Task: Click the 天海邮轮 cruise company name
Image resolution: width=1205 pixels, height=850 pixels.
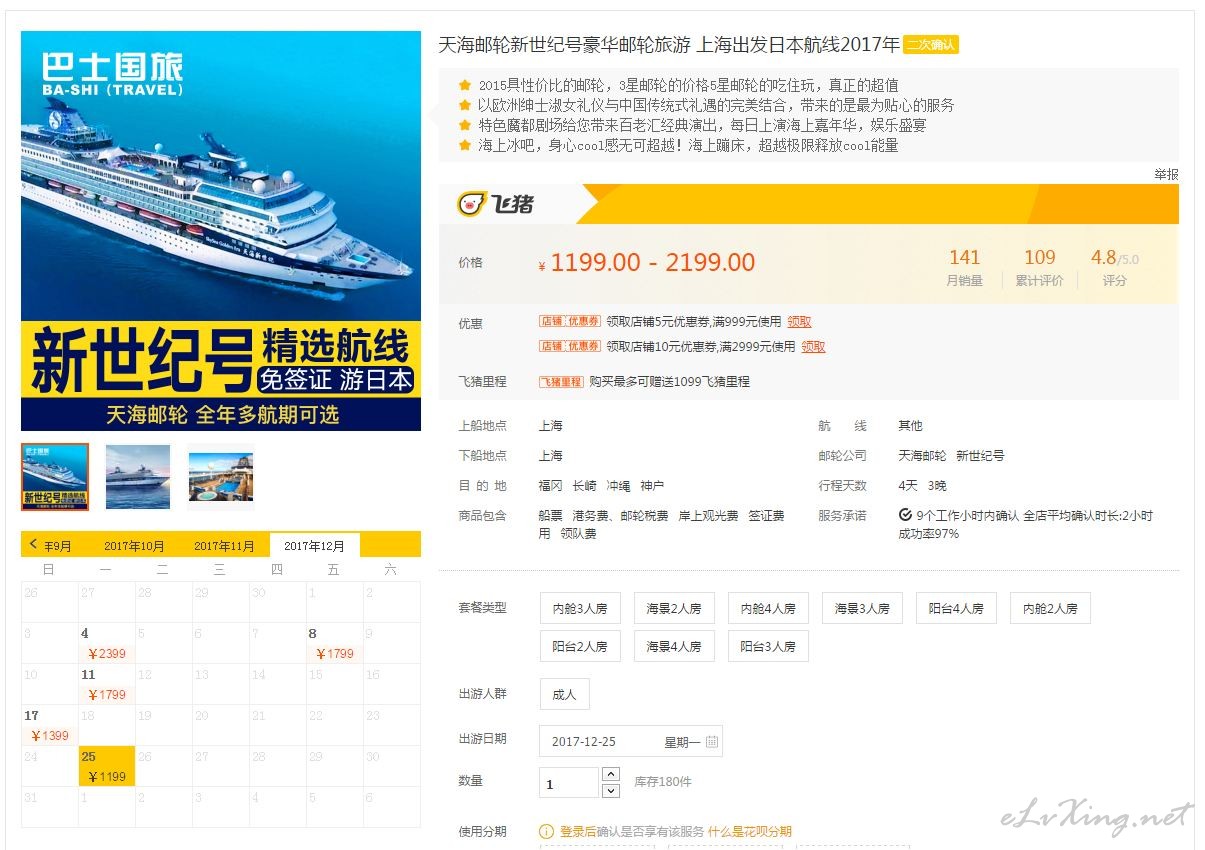Action: tap(922, 456)
